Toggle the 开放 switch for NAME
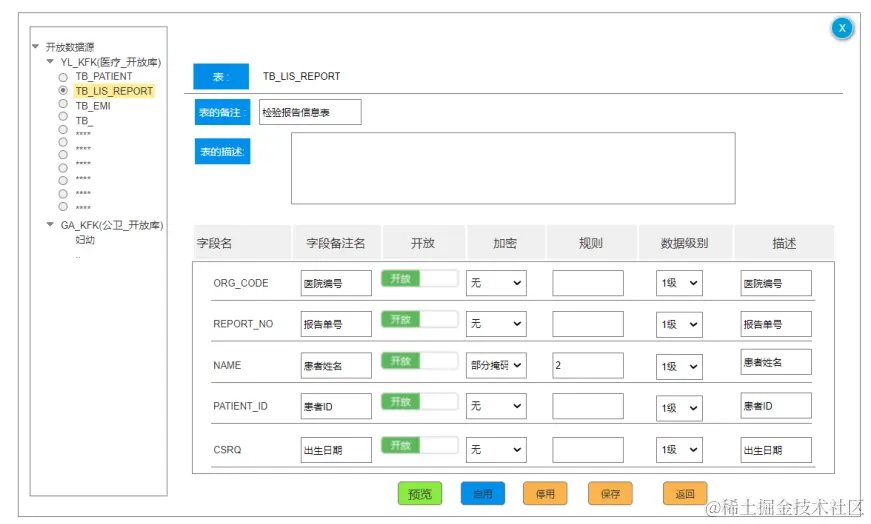This screenshot has width=871, height=524. click(x=419, y=361)
